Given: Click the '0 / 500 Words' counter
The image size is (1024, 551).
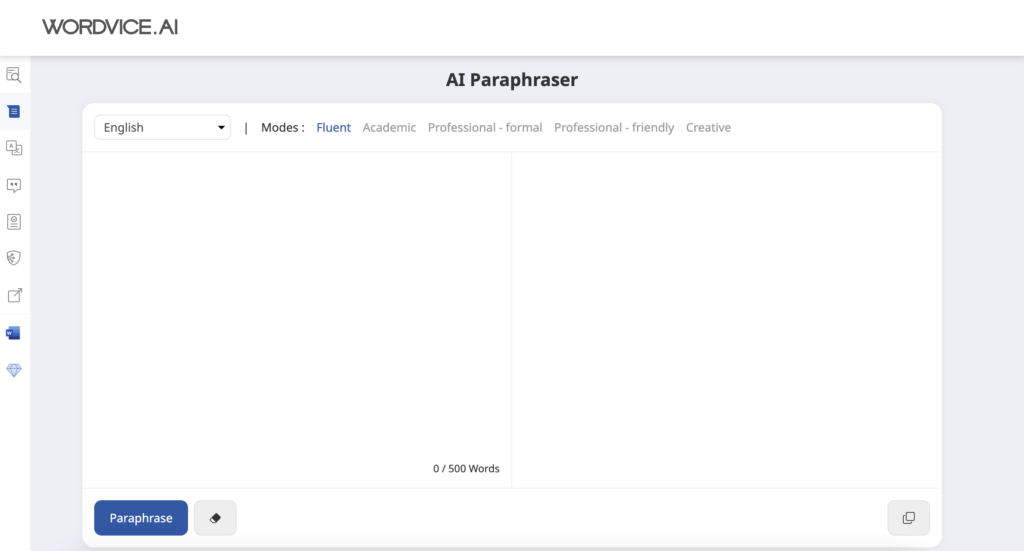Looking at the screenshot, I should (x=466, y=469).
